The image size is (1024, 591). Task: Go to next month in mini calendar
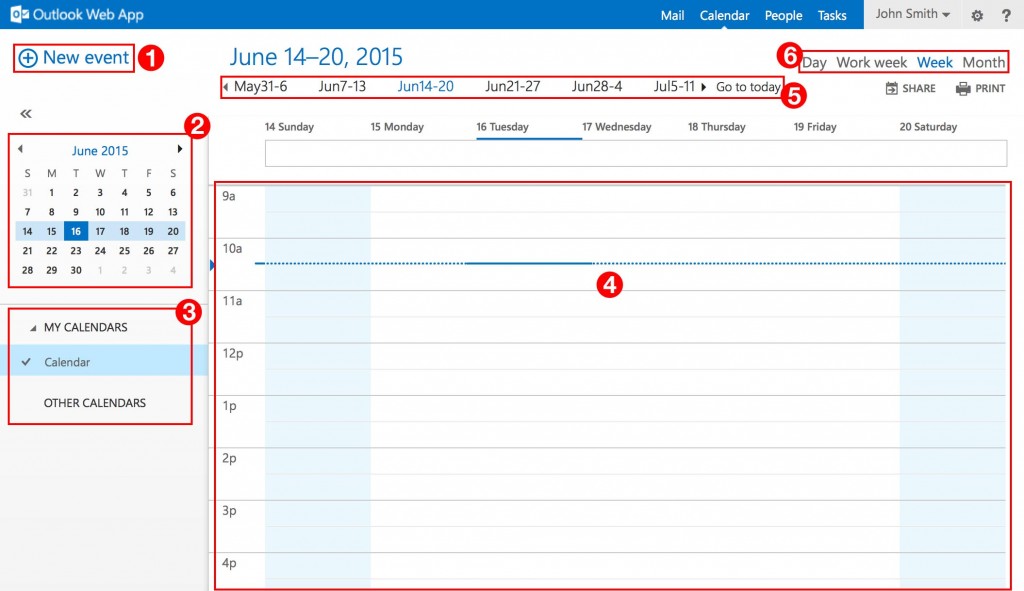coord(180,150)
